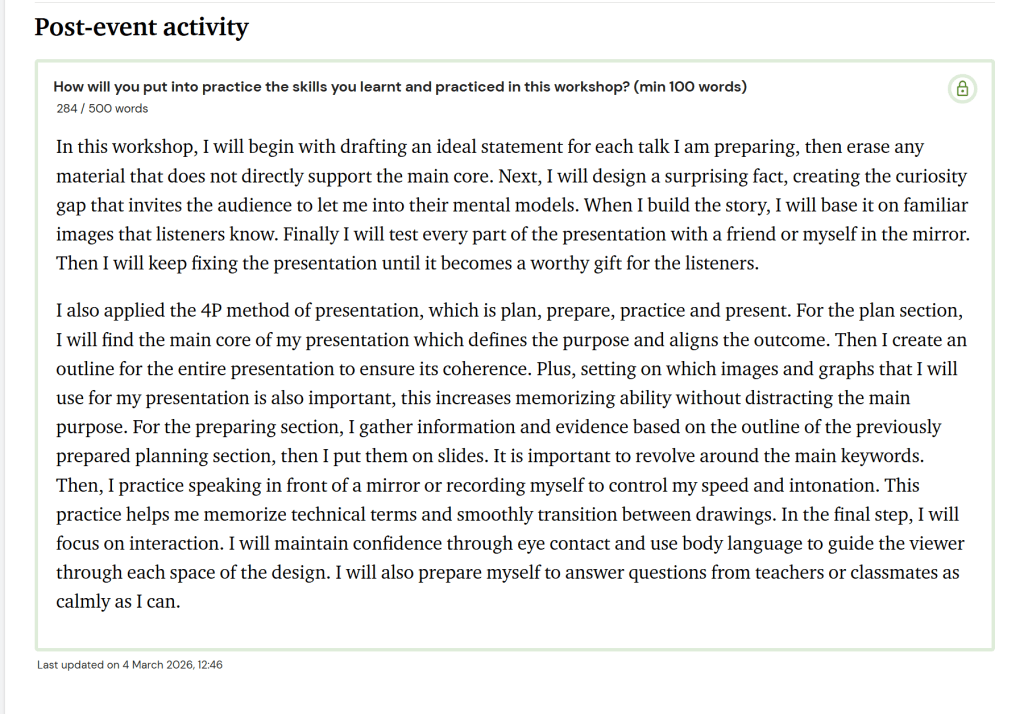Viewport: 1024px width, 714px height.
Task: Click the "(min 100 words)" requirement text
Action: 690,87
